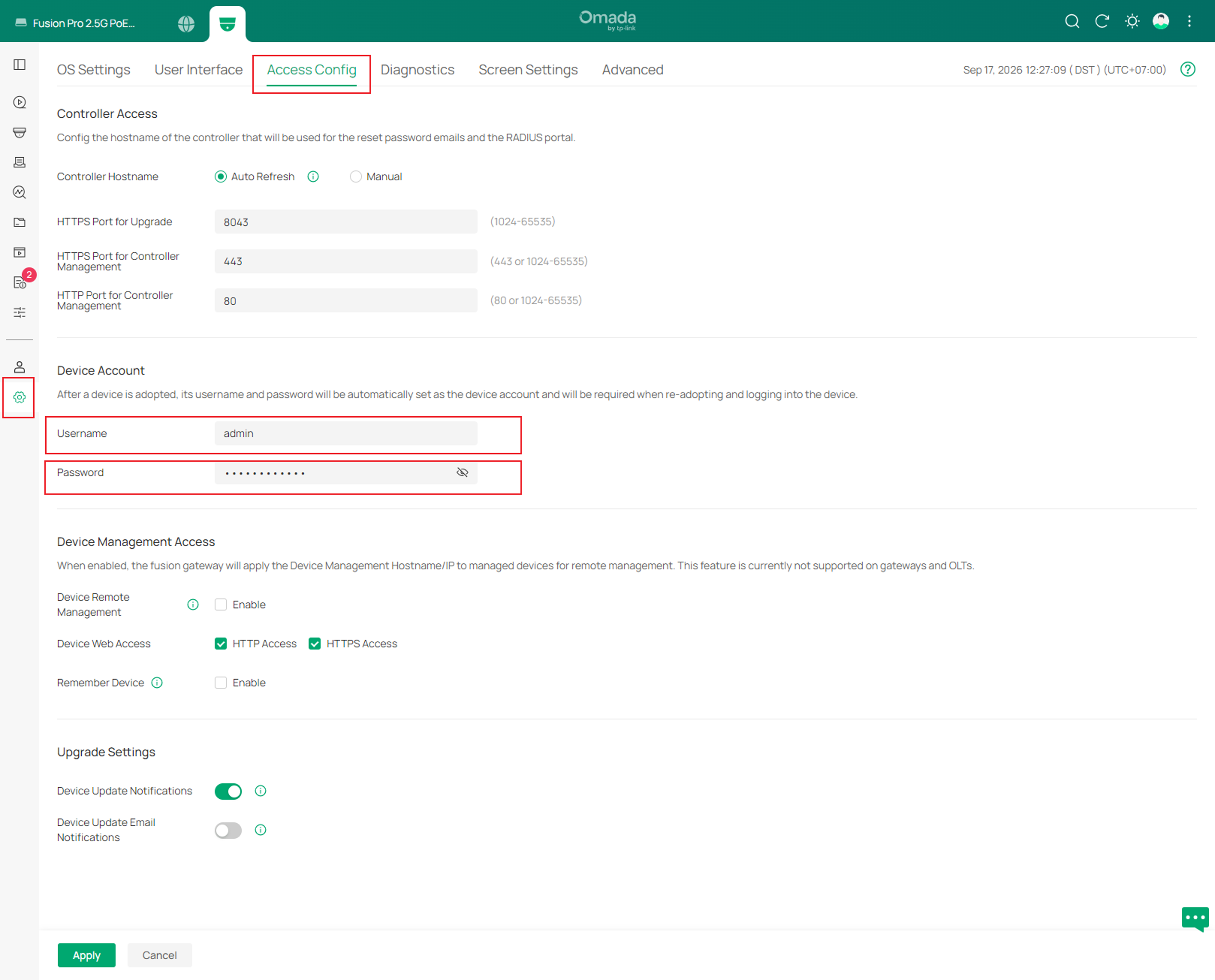Image resolution: width=1215 pixels, height=980 pixels.
Task: Switch to Diagnostics tab
Action: click(x=417, y=70)
